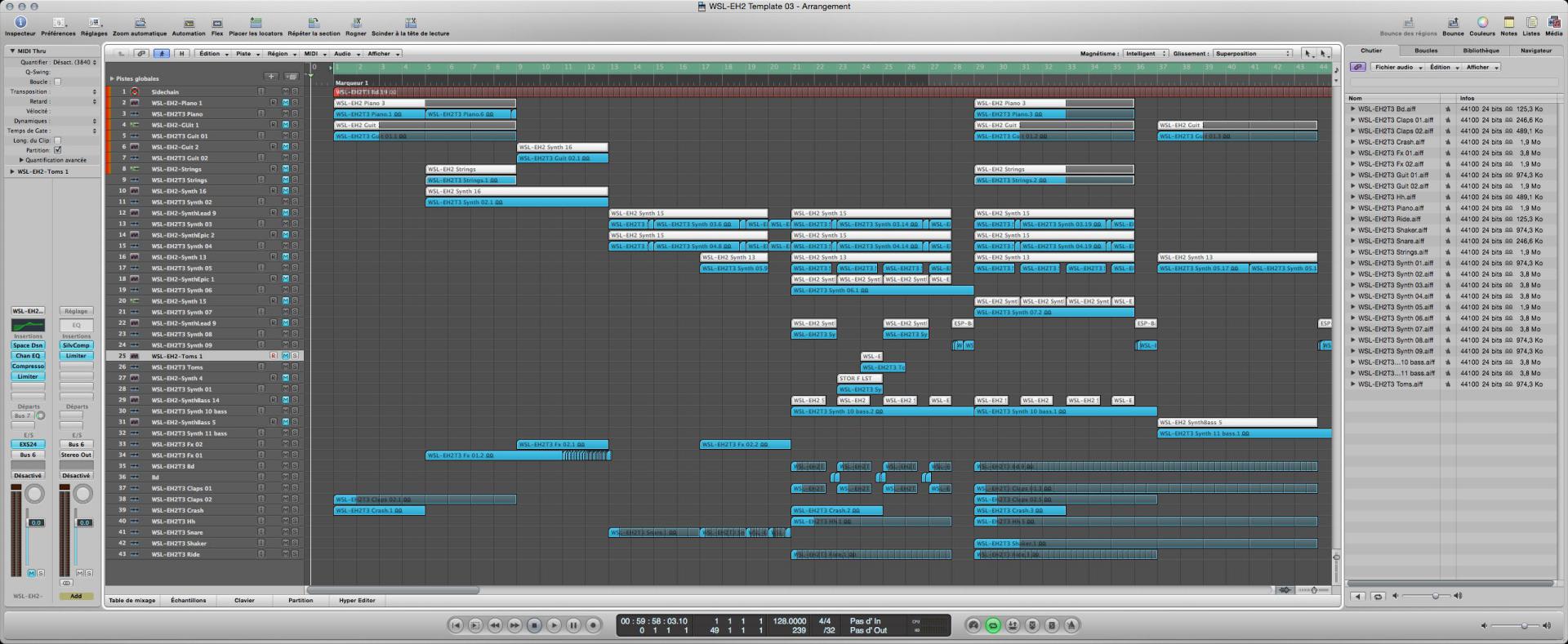This screenshot has width=1568, height=644.
Task: Click the Réglages toolbar icon
Action: coord(94,23)
